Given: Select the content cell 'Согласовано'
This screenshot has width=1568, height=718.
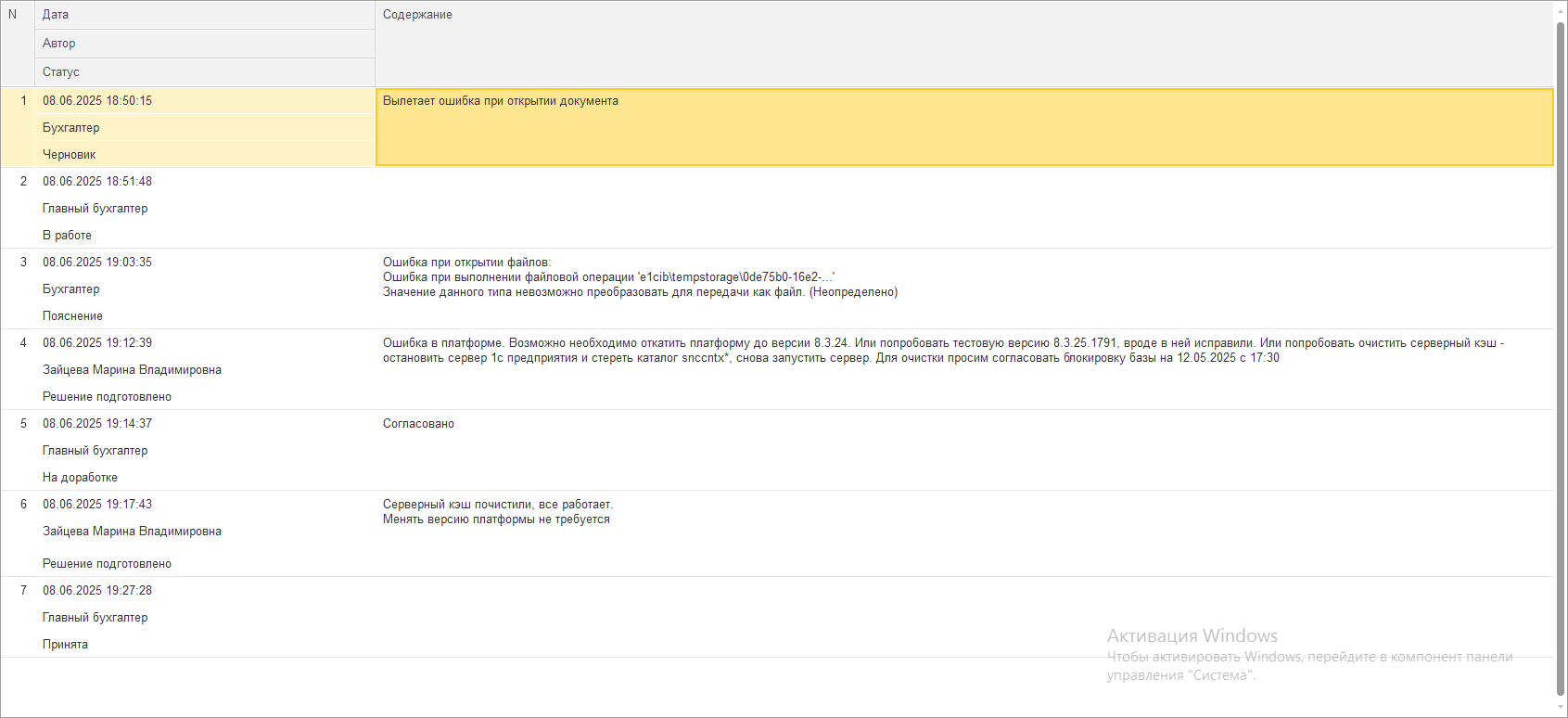Looking at the screenshot, I should click(418, 424).
